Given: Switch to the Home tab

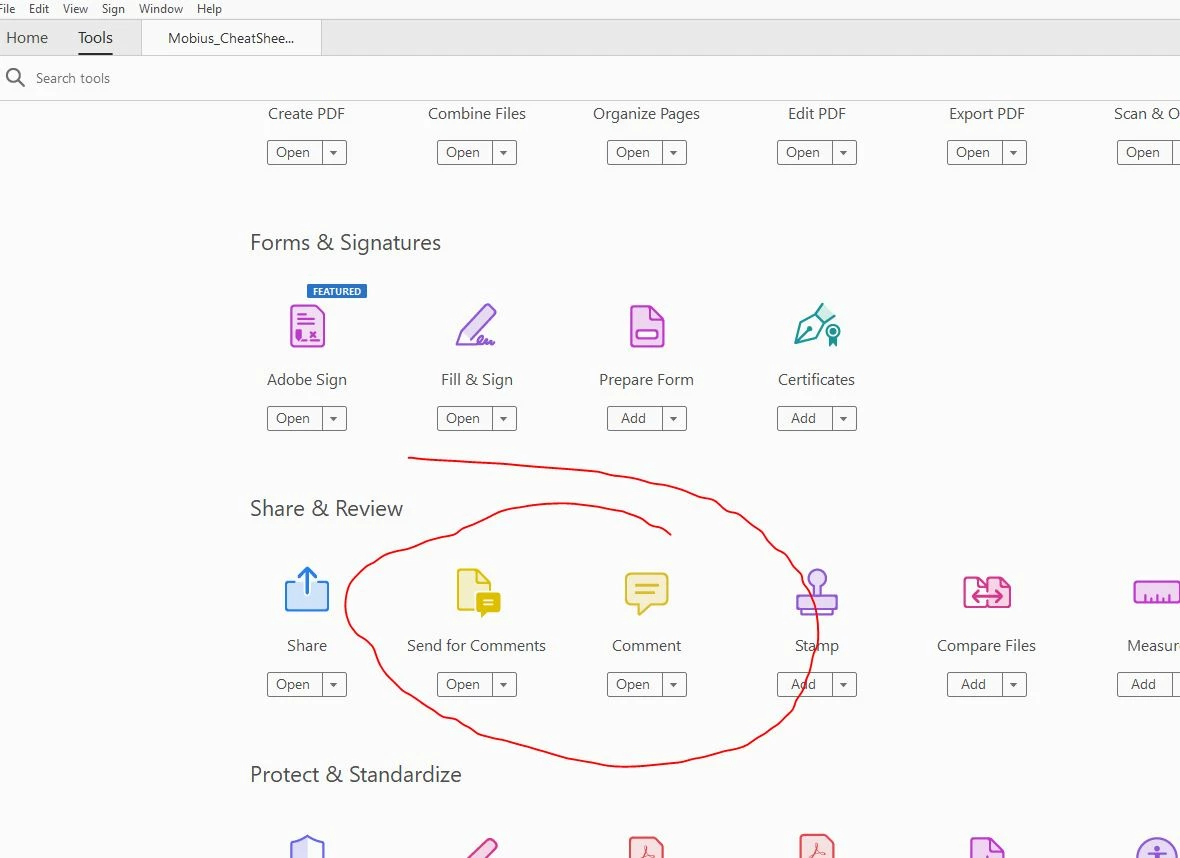Looking at the screenshot, I should click(x=27, y=38).
